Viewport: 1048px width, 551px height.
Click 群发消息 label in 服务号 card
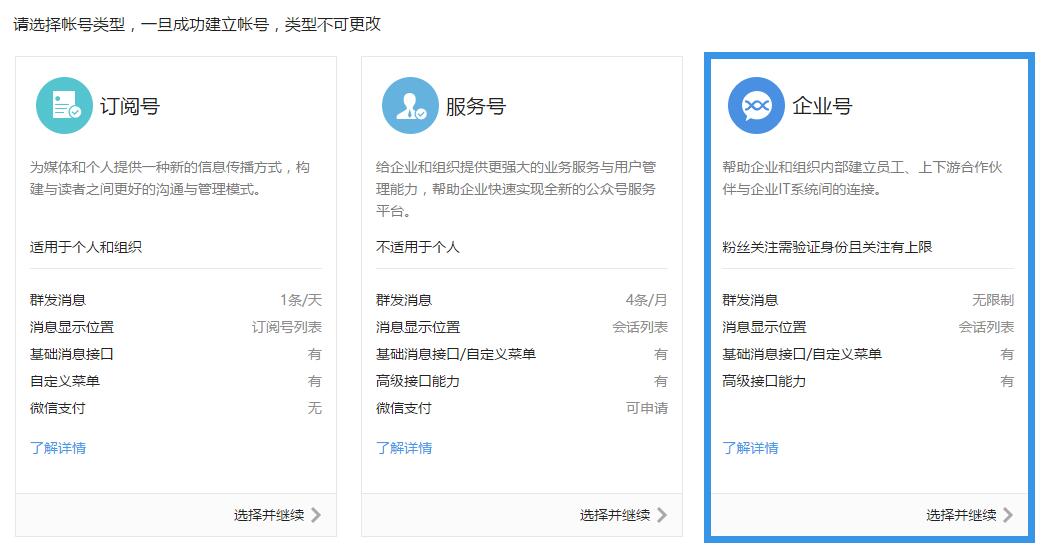(404, 300)
